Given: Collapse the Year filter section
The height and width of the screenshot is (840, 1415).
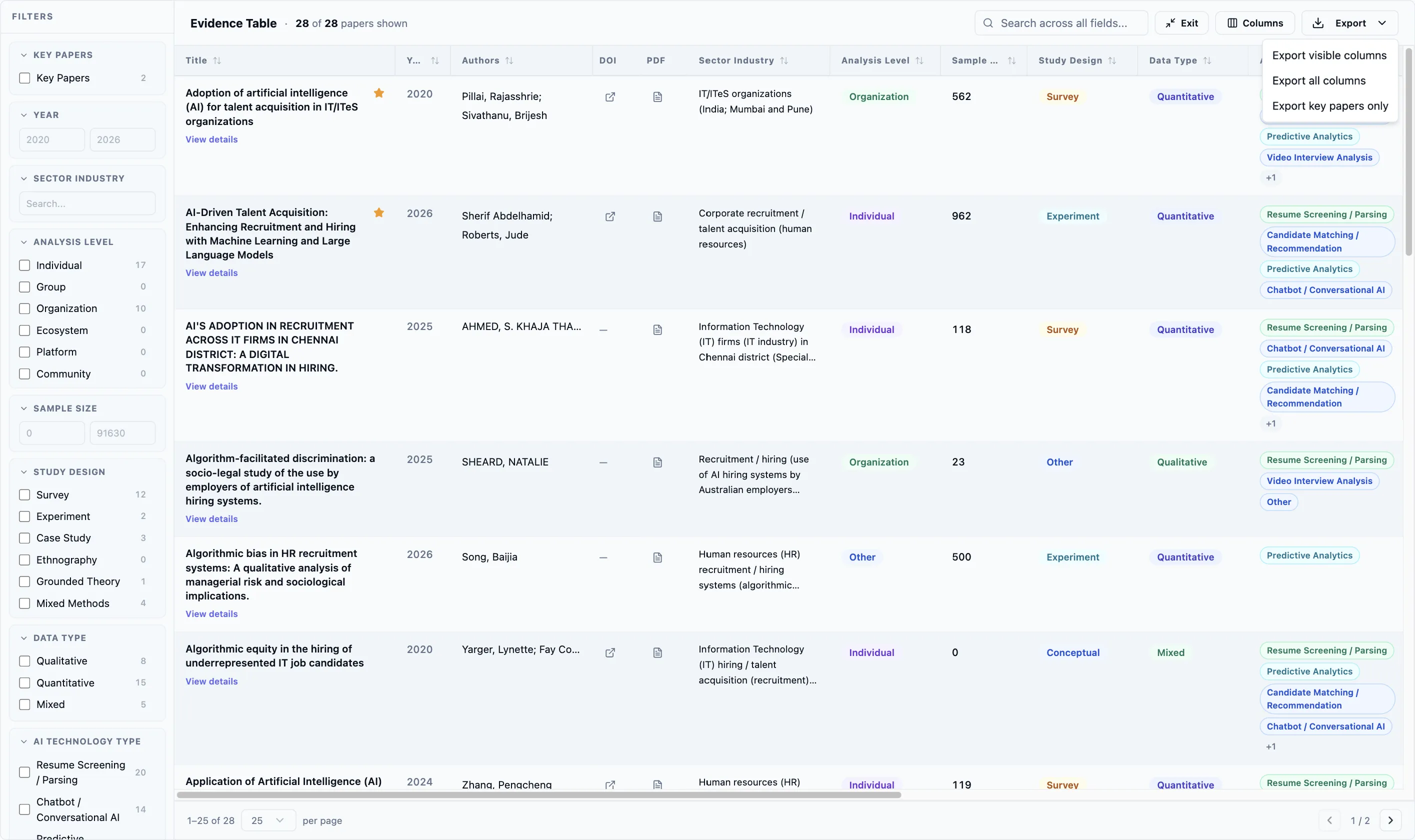Looking at the screenshot, I should [x=24, y=115].
